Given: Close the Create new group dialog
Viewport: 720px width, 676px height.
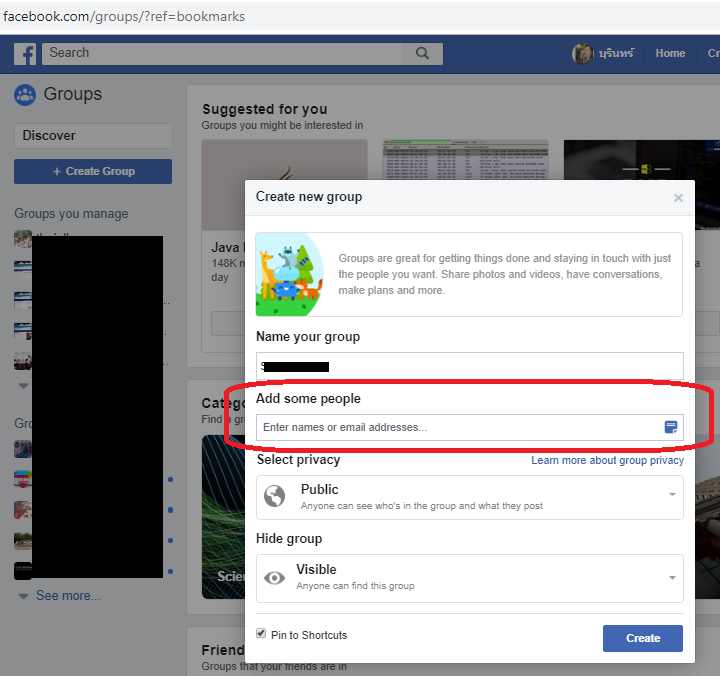Looking at the screenshot, I should click(678, 198).
